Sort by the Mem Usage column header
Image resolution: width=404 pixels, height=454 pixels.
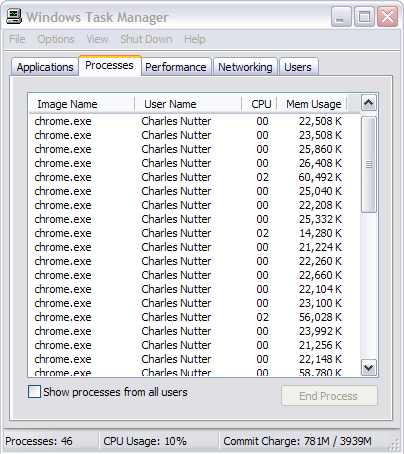[312, 104]
